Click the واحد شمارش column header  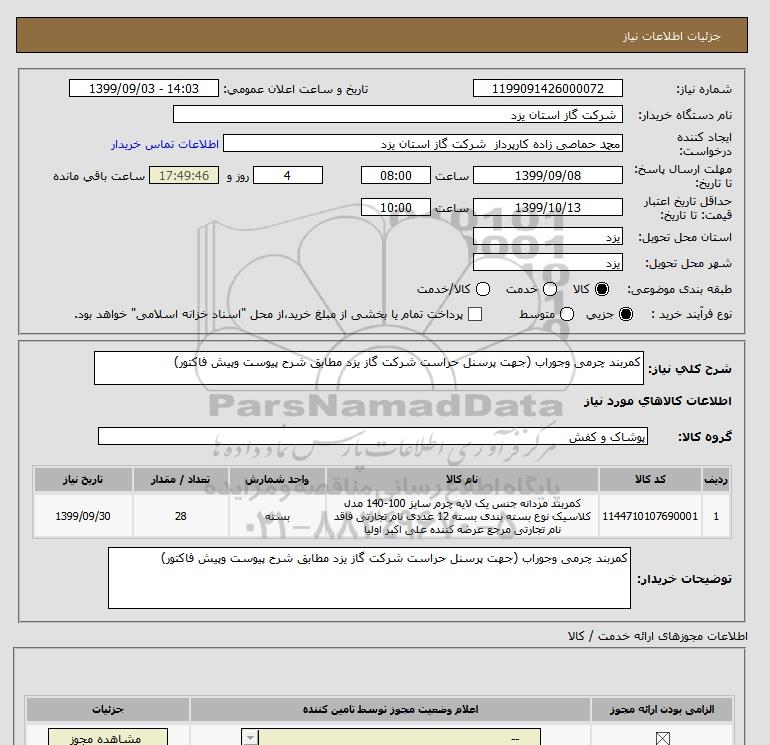pos(277,479)
